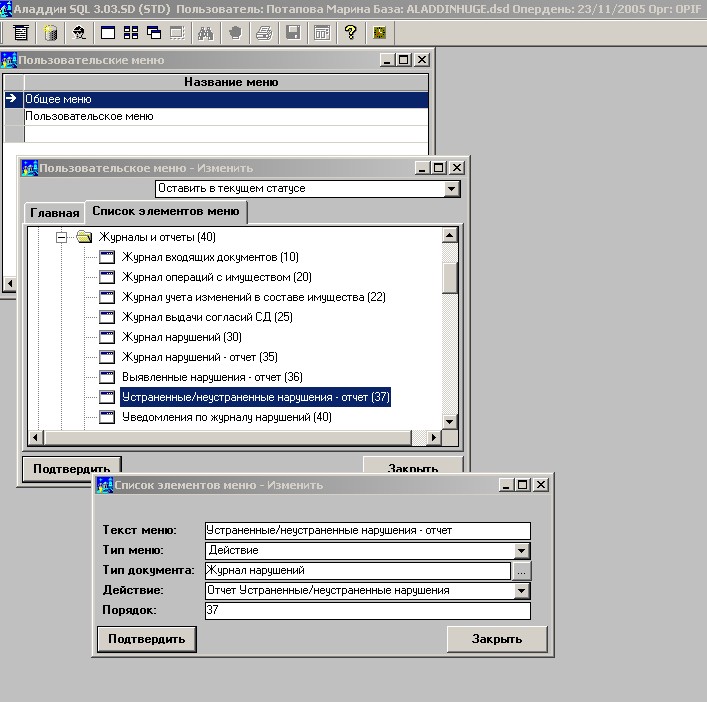
Task: Click the single window layout icon
Action: 108,33
